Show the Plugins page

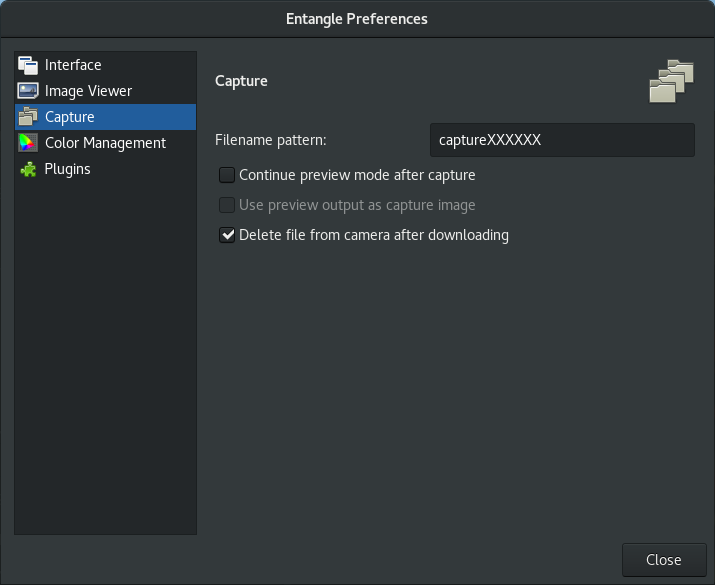coord(105,169)
